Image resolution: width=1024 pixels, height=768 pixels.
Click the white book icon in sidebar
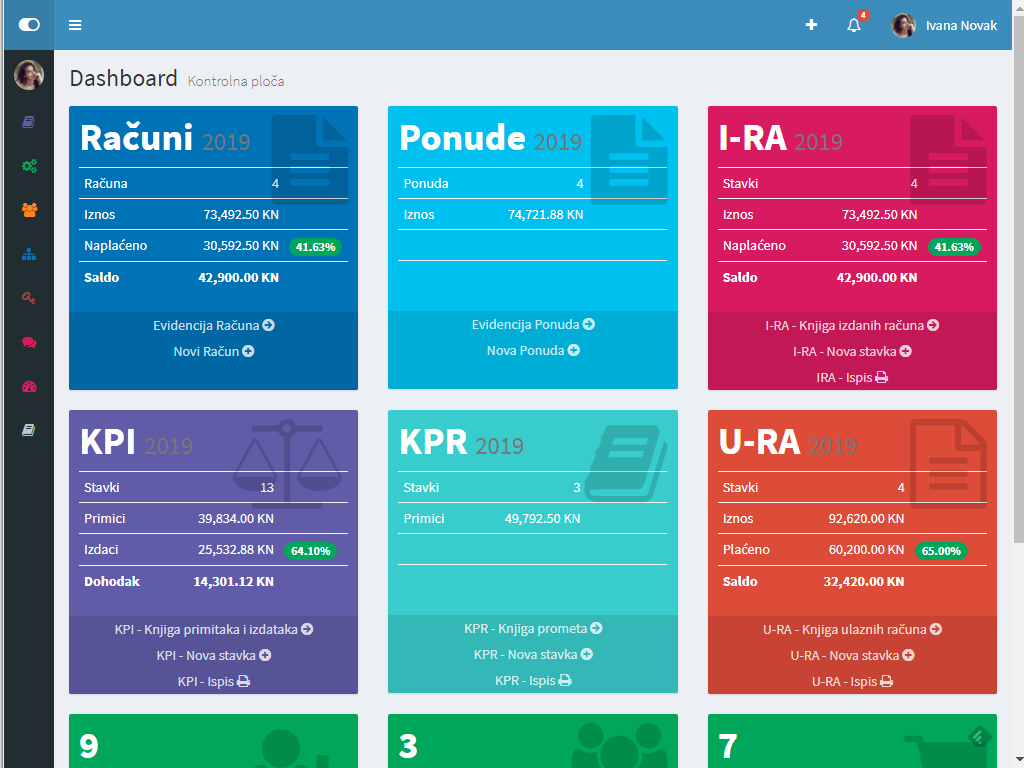point(28,430)
